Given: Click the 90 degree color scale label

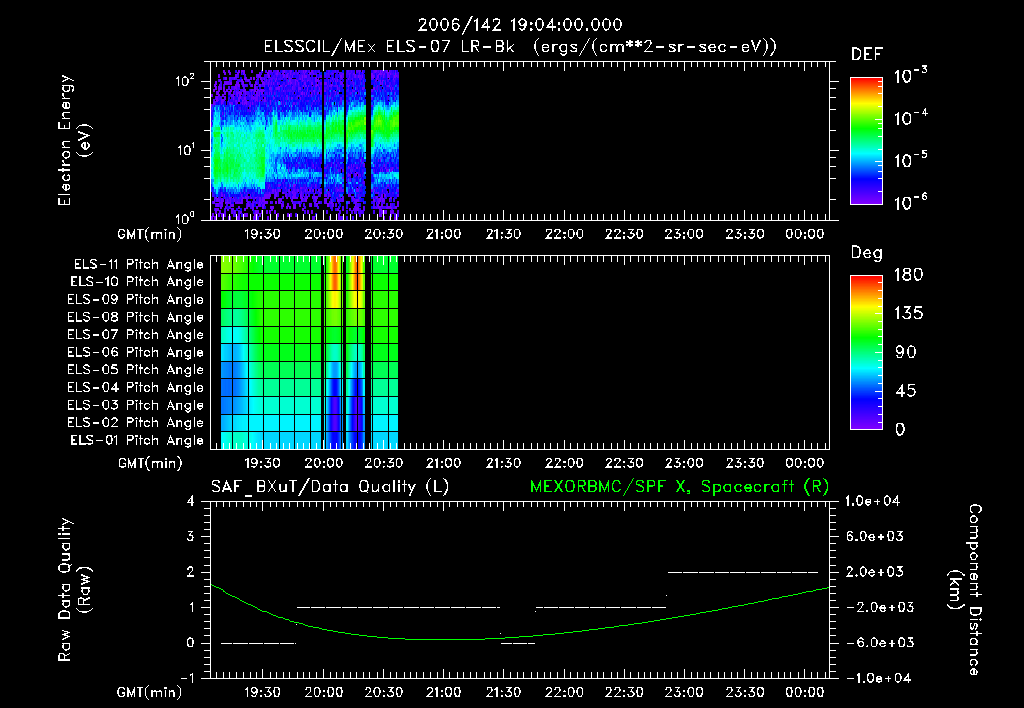Looking at the screenshot, I should (x=905, y=352).
